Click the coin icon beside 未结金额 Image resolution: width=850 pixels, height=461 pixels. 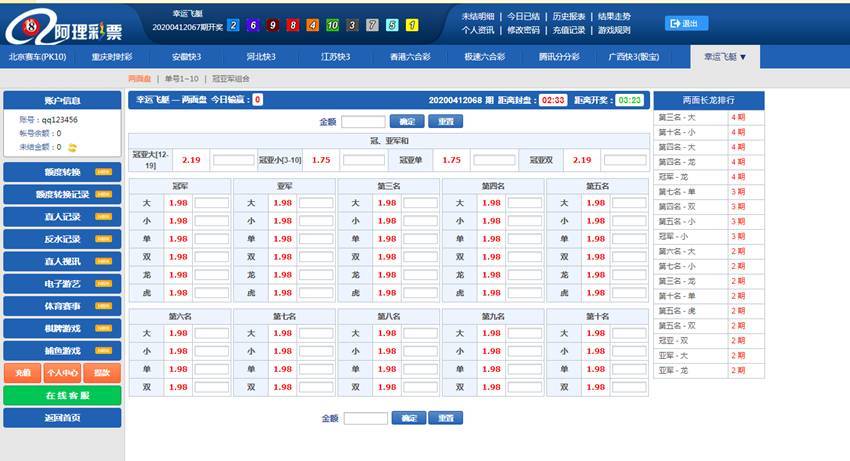click(x=72, y=147)
